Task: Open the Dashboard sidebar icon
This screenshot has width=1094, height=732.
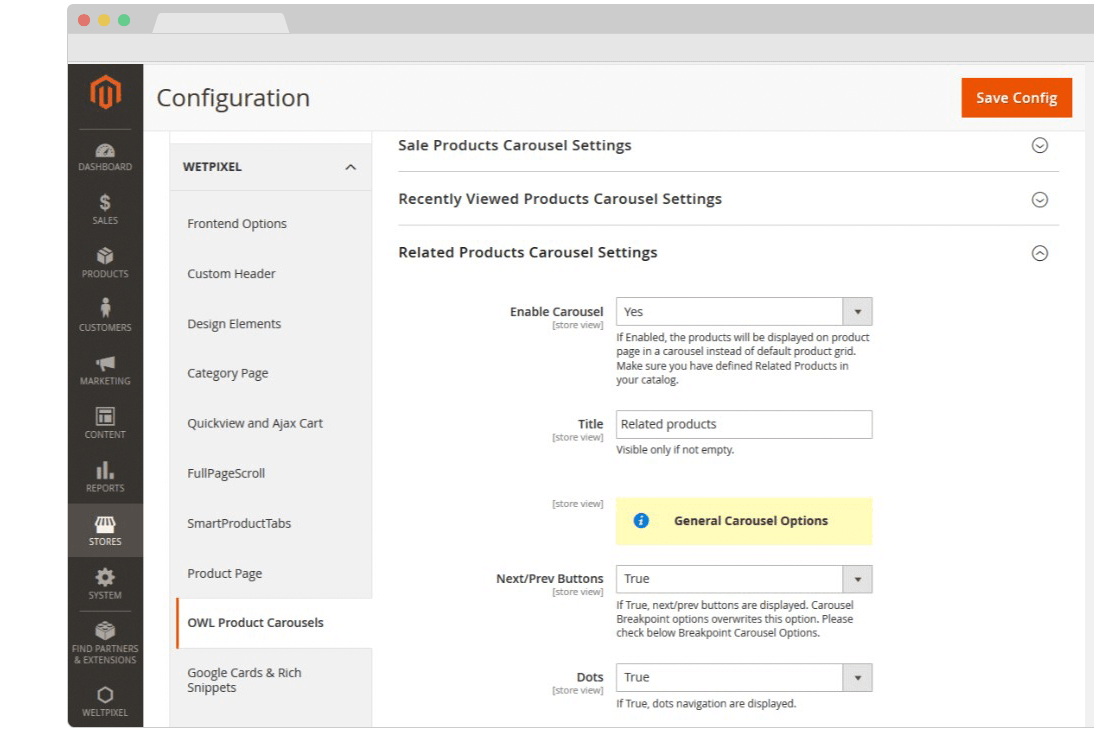Action: click(x=105, y=151)
